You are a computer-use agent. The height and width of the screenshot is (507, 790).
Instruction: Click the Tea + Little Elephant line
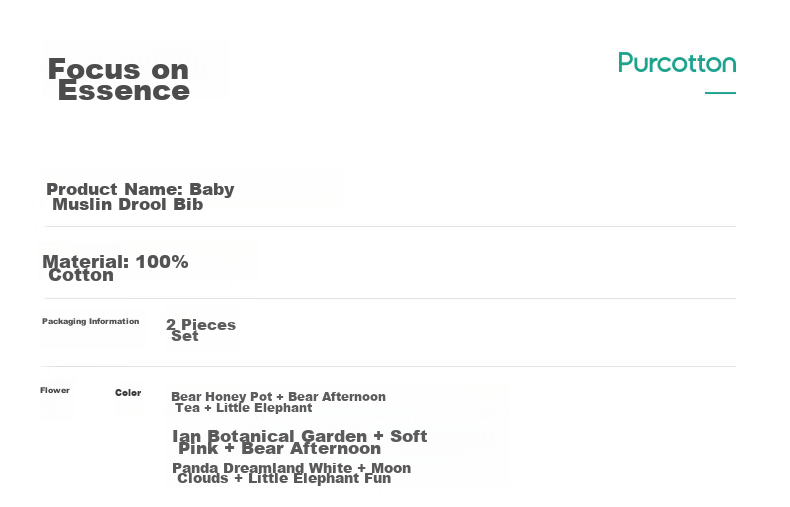pyautogui.click(x=244, y=408)
